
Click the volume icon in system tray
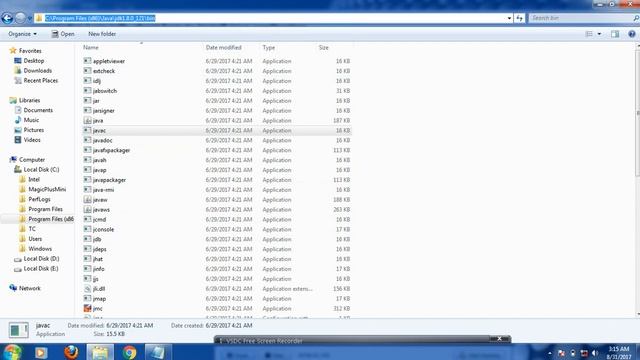coord(595,353)
